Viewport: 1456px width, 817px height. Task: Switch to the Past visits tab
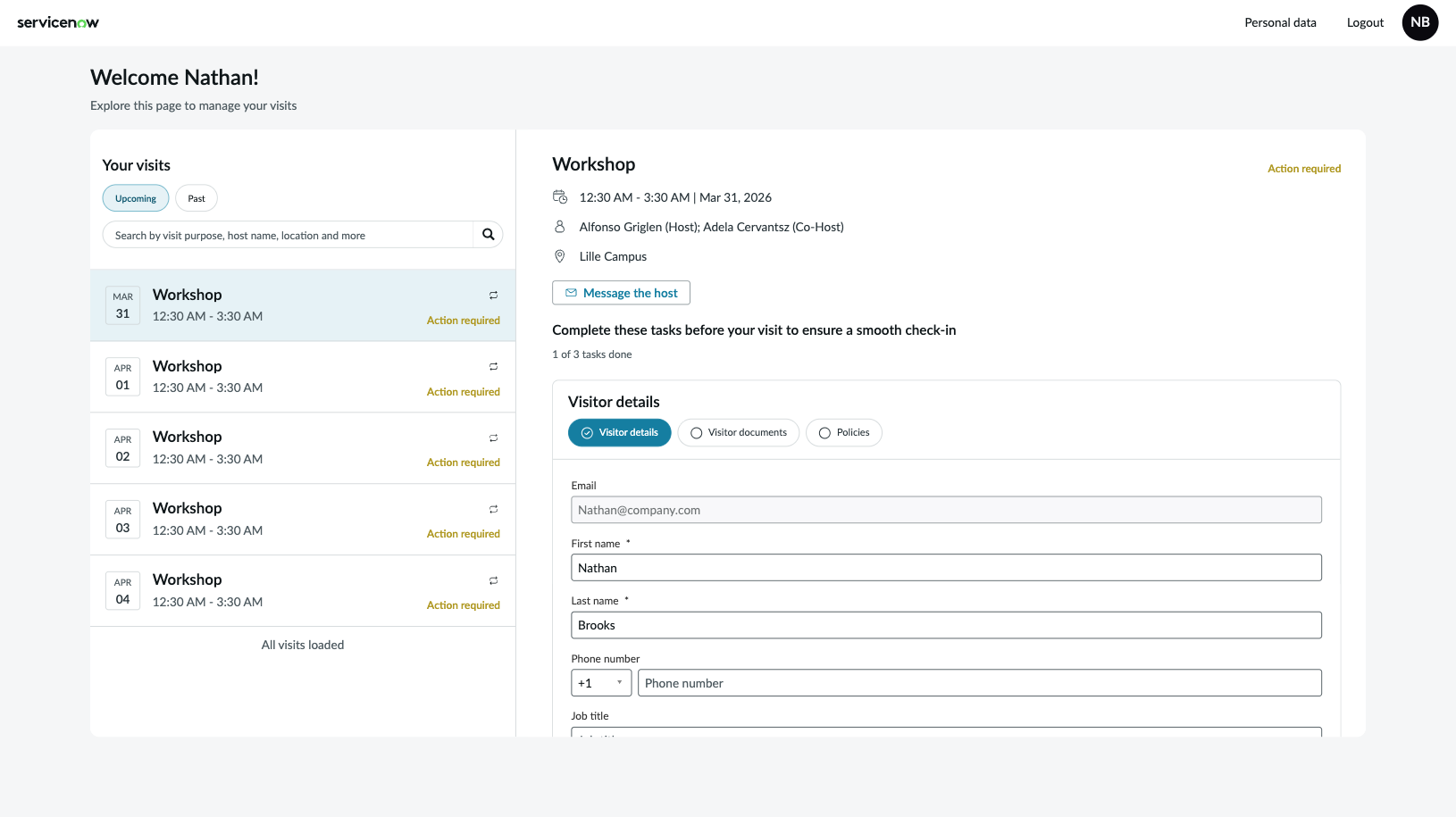(x=197, y=198)
